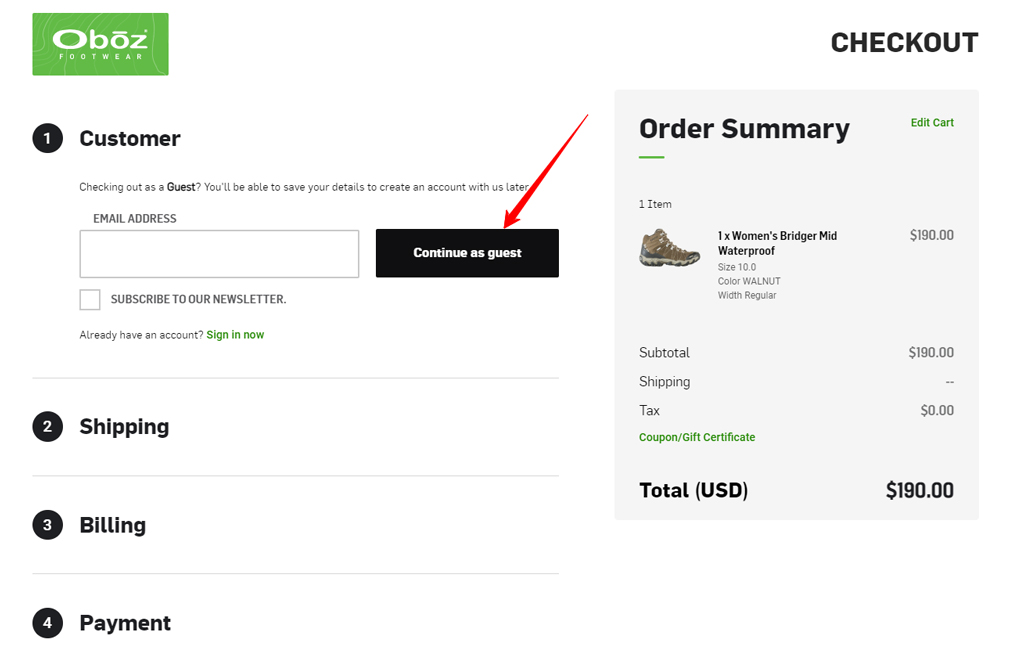Click the step 2 Shipping number badge
Screen dimensions: 1024x652
[47, 426]
